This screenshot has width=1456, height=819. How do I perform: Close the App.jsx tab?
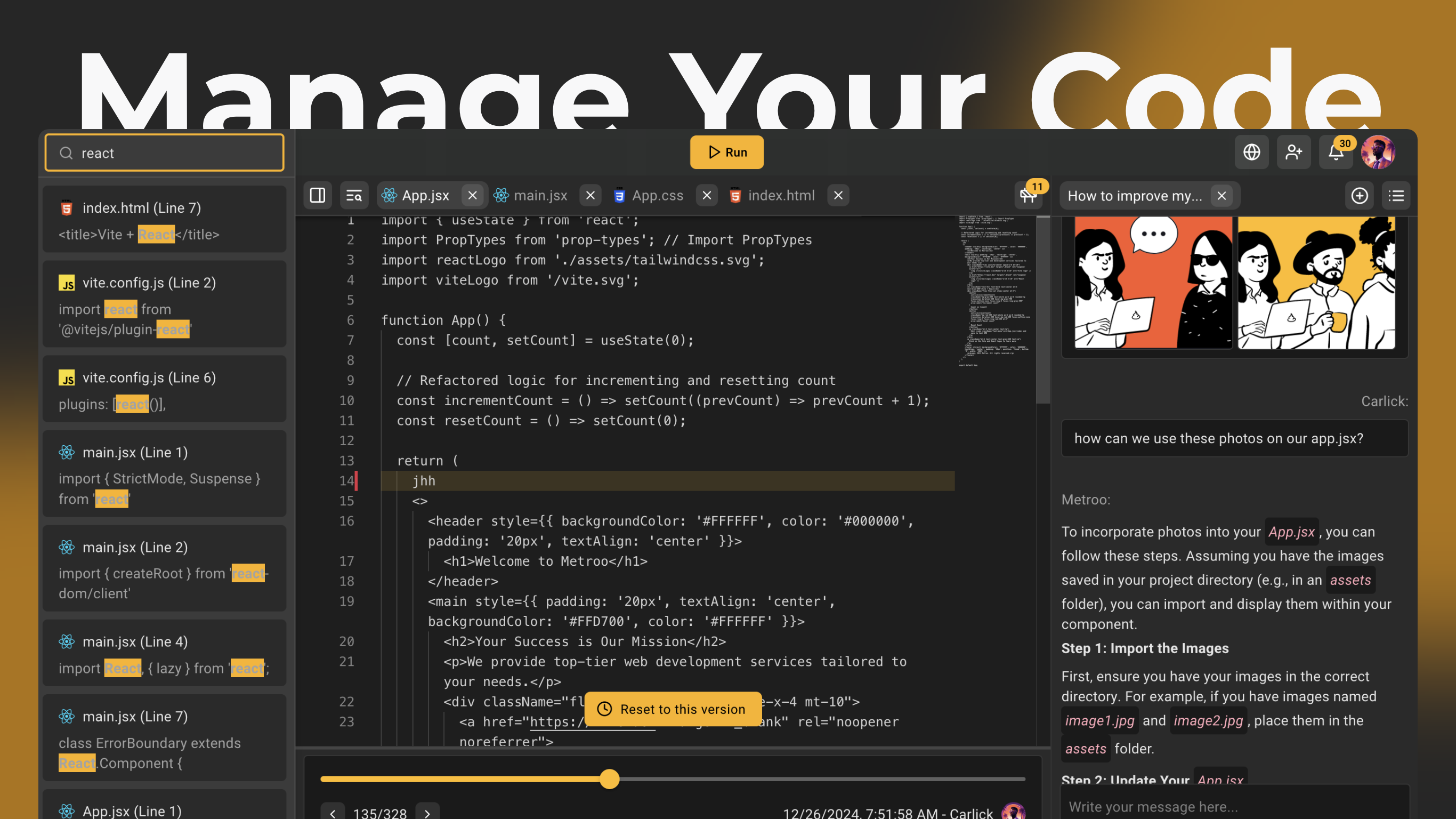pyautogui.click(x=473, y=196)
